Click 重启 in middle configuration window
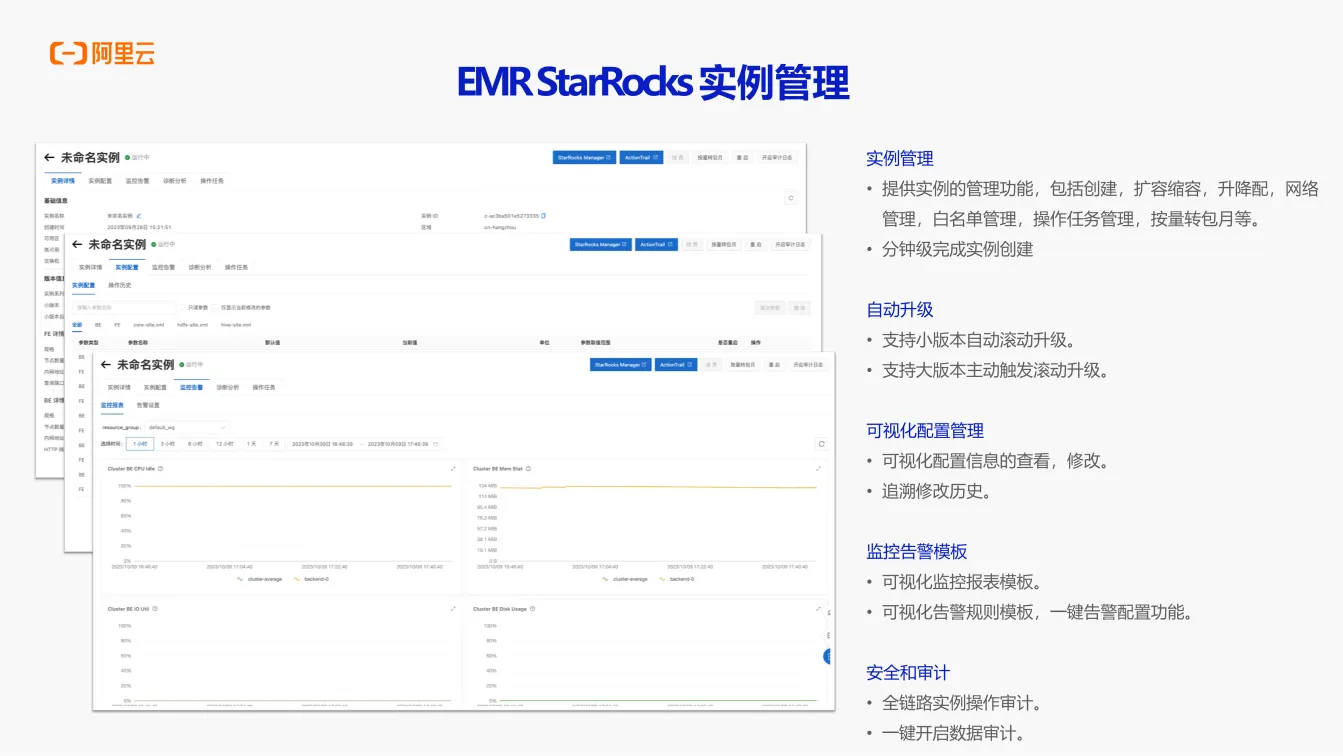This screenshot has height=756, width=1343. 755,244
